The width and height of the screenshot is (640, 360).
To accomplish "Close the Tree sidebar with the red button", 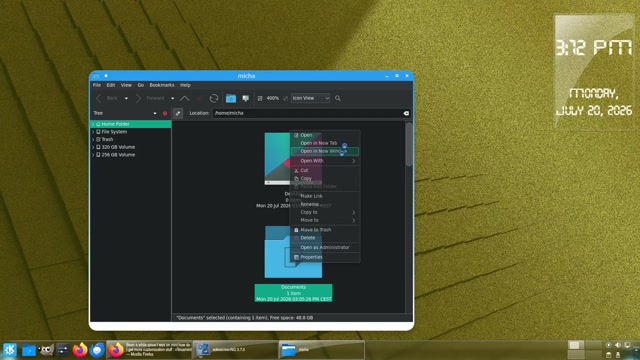I will [165, 113].
